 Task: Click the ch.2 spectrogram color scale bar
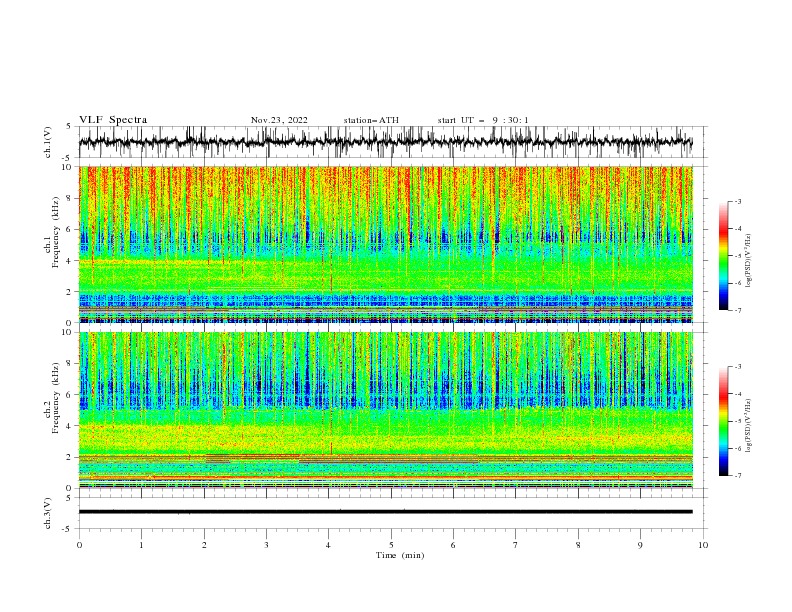723,421
